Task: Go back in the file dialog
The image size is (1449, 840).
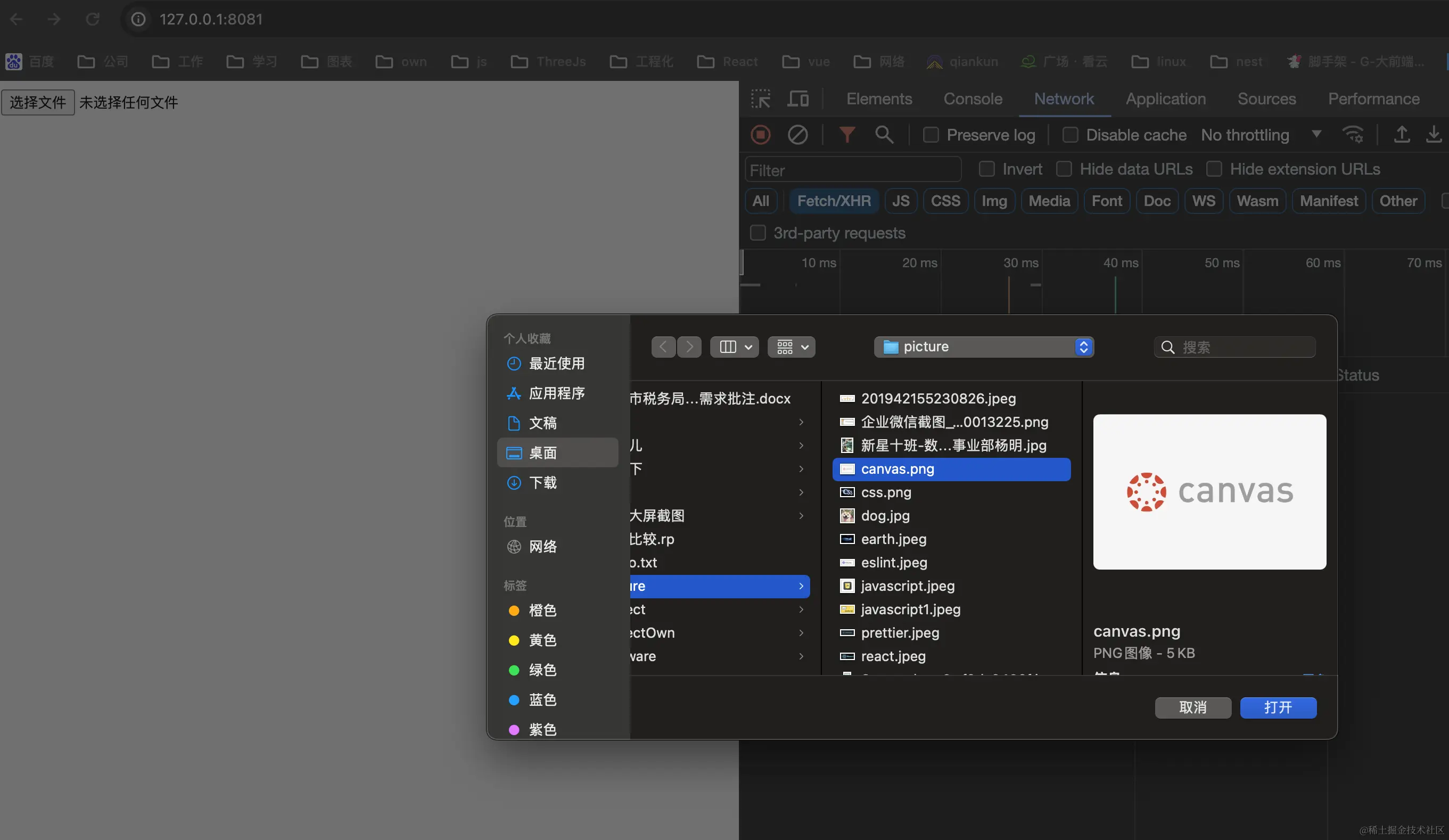Action: click(663, 347)
